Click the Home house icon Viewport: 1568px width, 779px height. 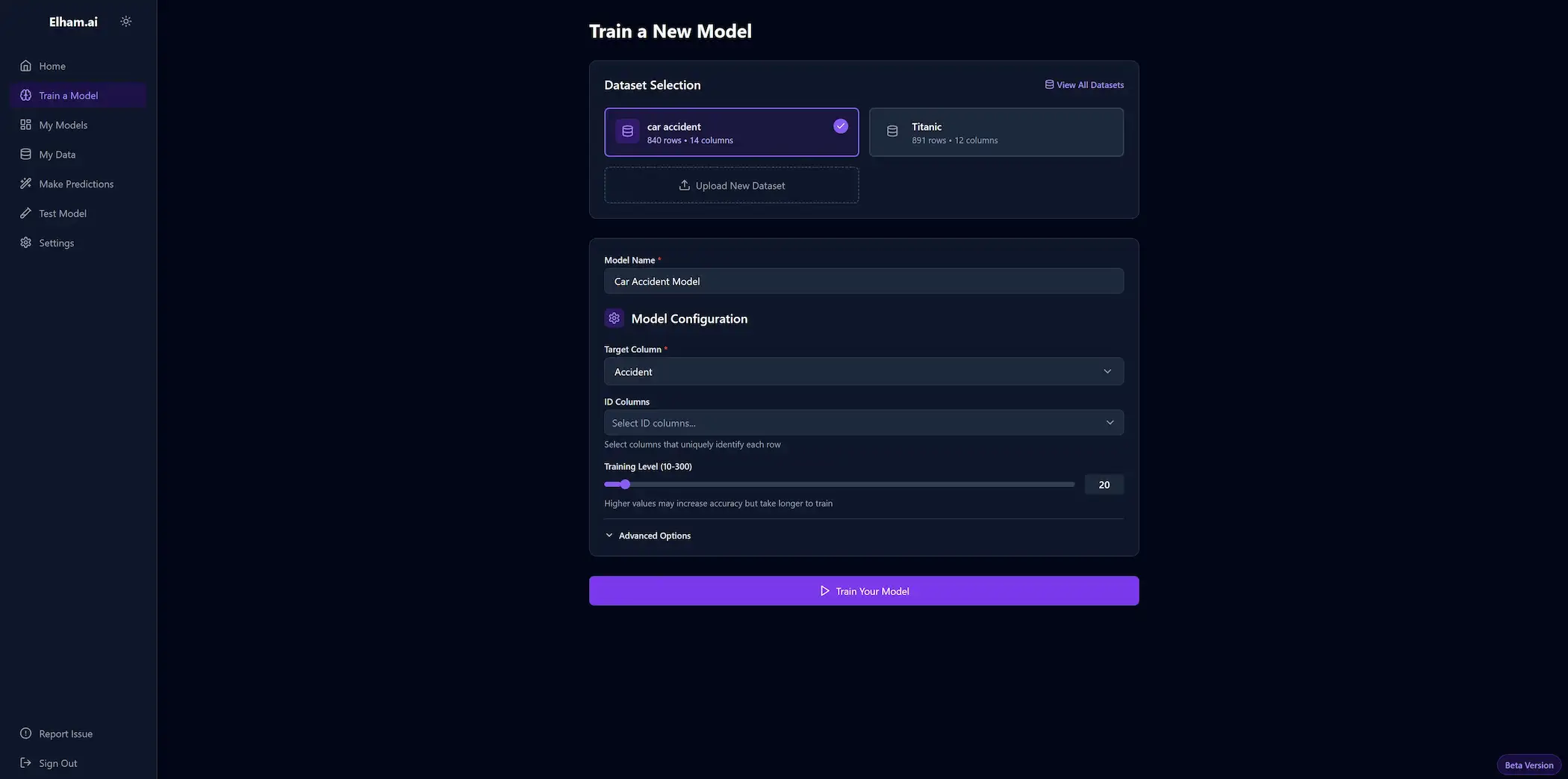click(x=26, y=66)
